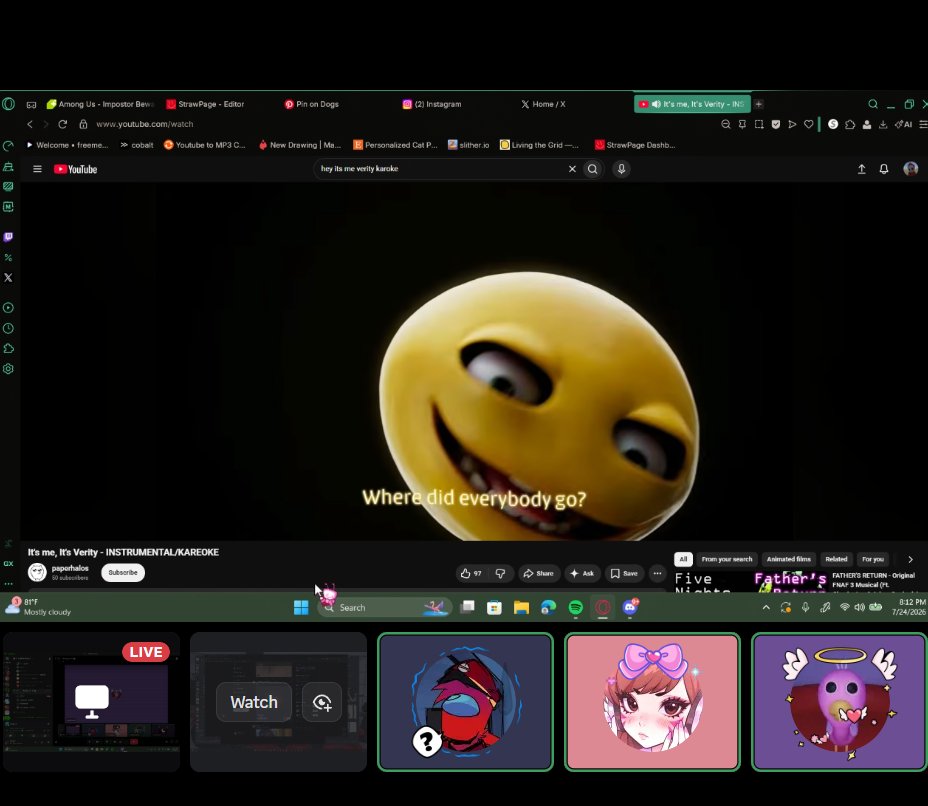Select the From your search chip
Viewport: 928px width, 806px height.
click(727, 559)
